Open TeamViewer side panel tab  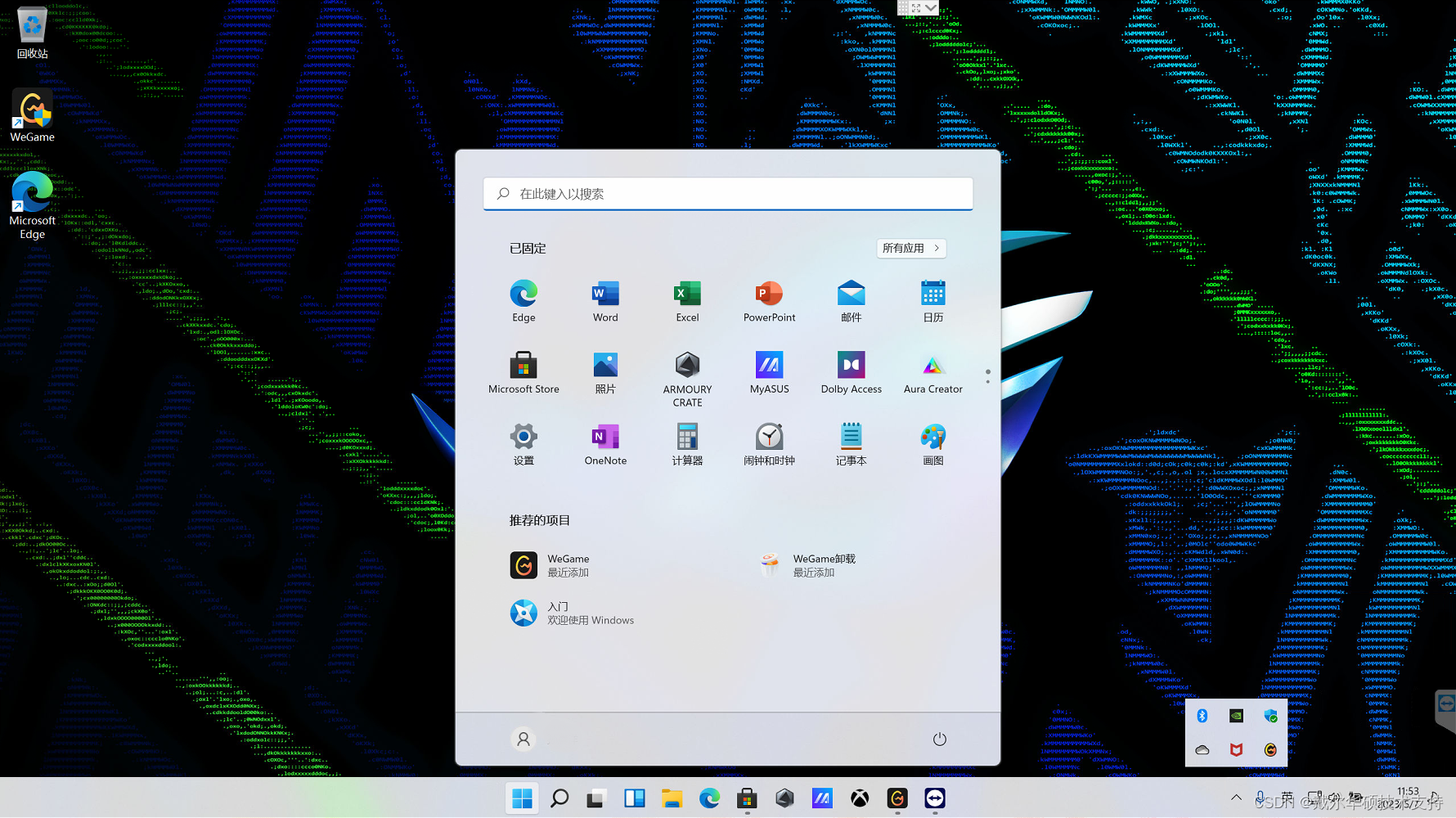click(x=1445, y=711)
